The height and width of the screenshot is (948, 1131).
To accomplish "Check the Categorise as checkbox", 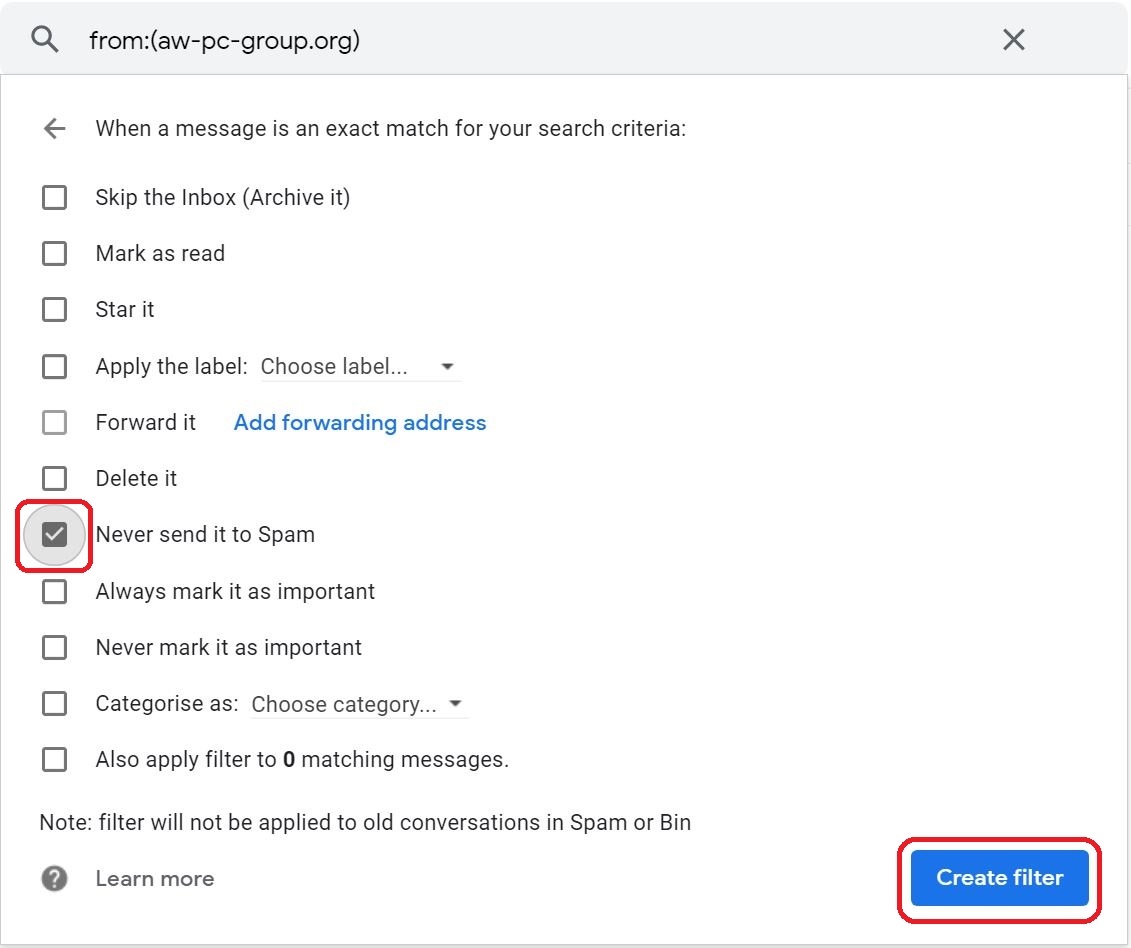I will tap(54, 703).
